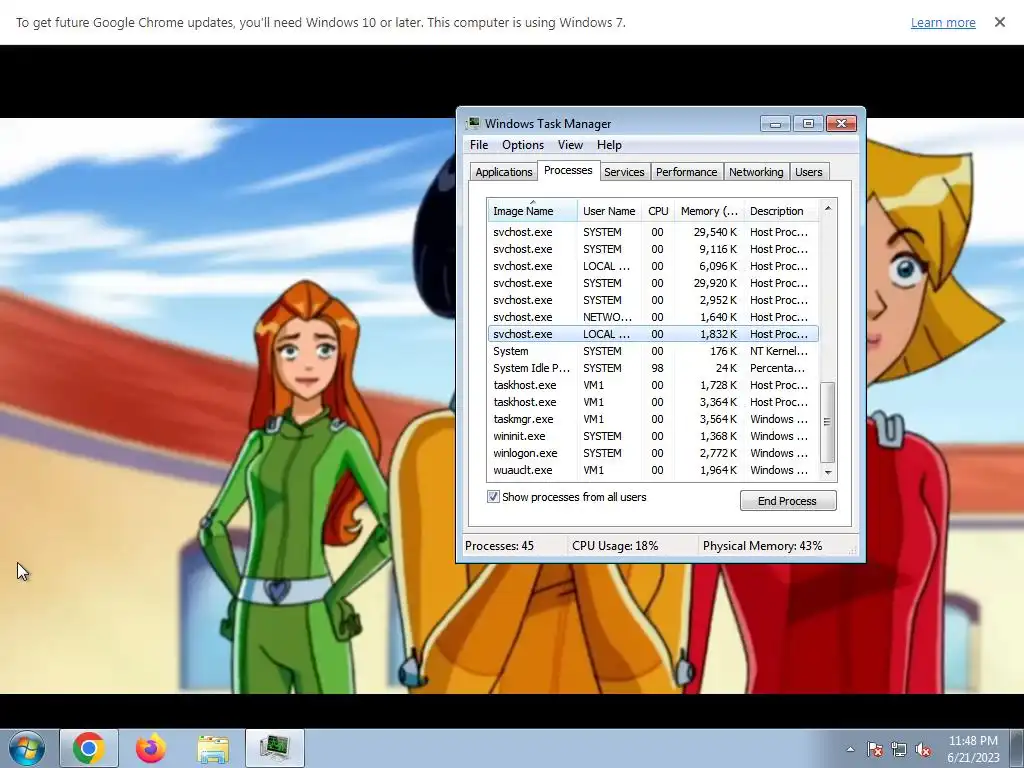Click Physical Memory: 43% status entry
Viewport: 1024px width, 768px height.
[x=762, y=546]
